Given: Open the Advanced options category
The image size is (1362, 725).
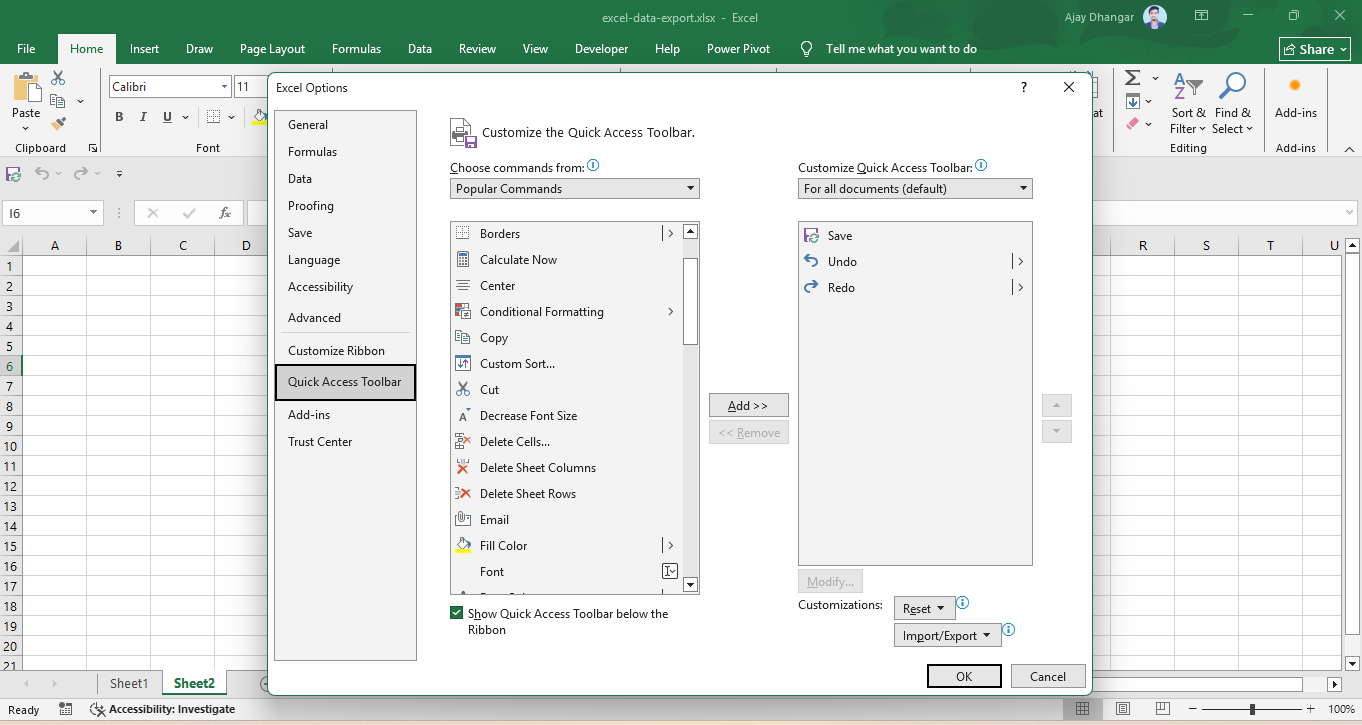Looking at the screenshot, I should (x=345, y=318).
